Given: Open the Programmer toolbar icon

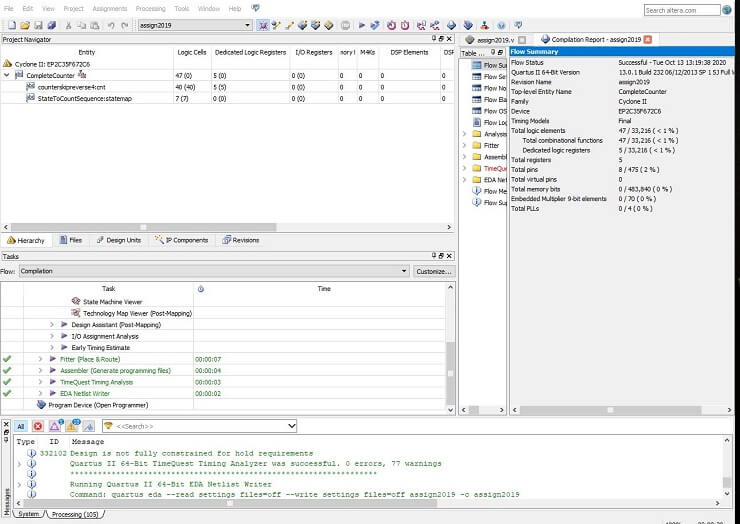Looking at the screenshot, I should pyautogui.click(x=468, y=25).
